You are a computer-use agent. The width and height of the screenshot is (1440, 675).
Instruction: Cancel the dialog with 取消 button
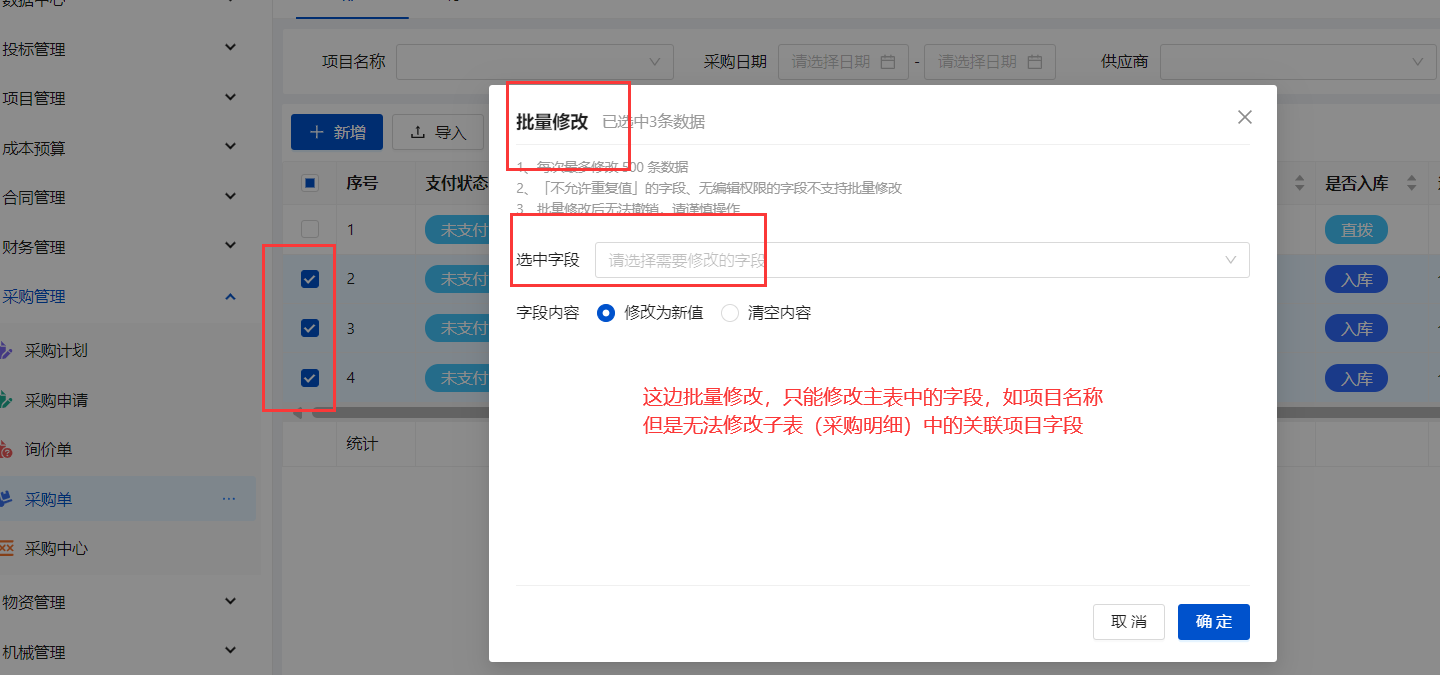1128,621
